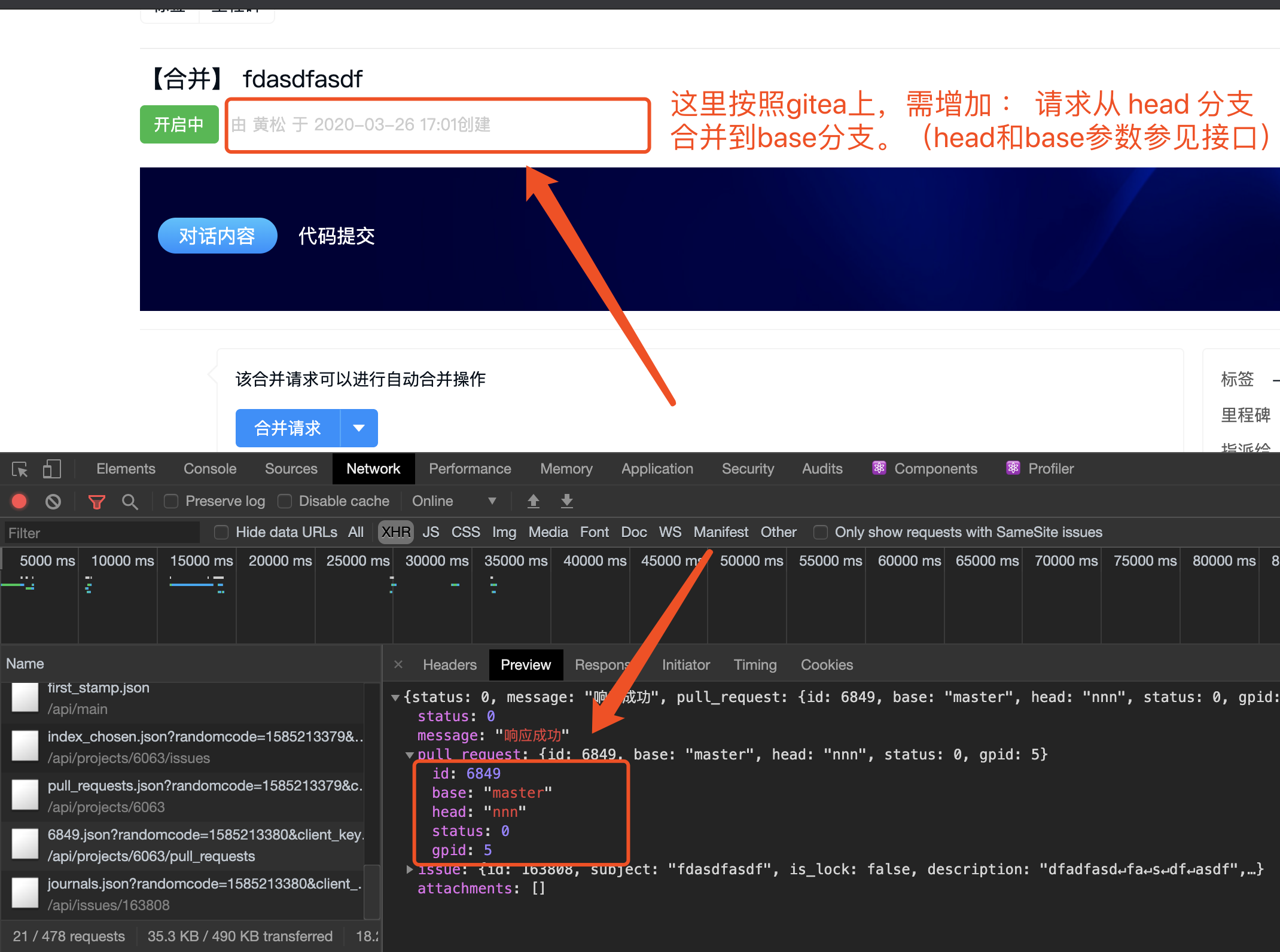Switch to 代码提交 commits tab
Screen dimensions: 1280x952
336,236
